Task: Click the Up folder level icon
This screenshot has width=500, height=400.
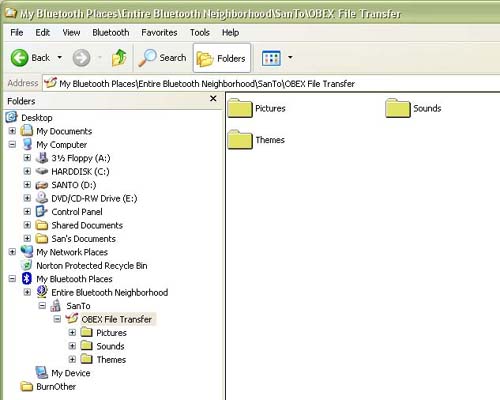Action: tap(119, 58)
